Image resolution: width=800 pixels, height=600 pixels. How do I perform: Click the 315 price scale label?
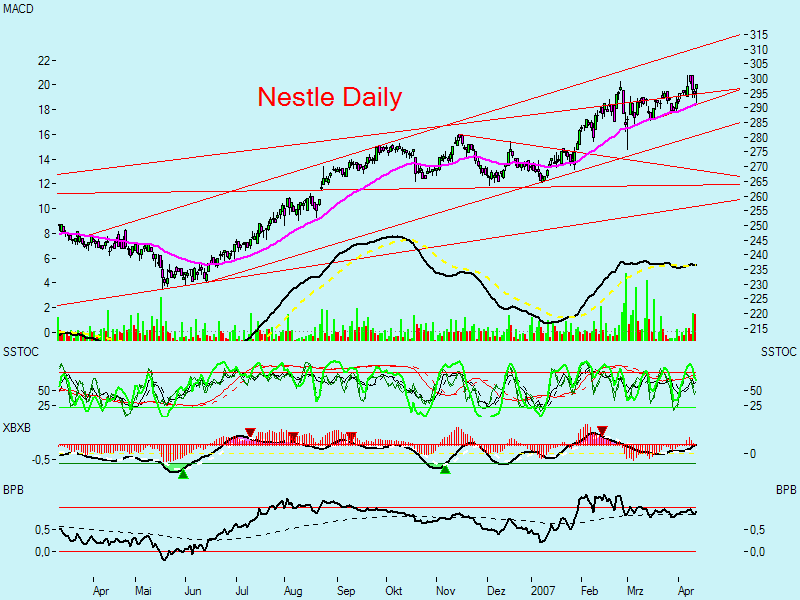pos(759,33)
